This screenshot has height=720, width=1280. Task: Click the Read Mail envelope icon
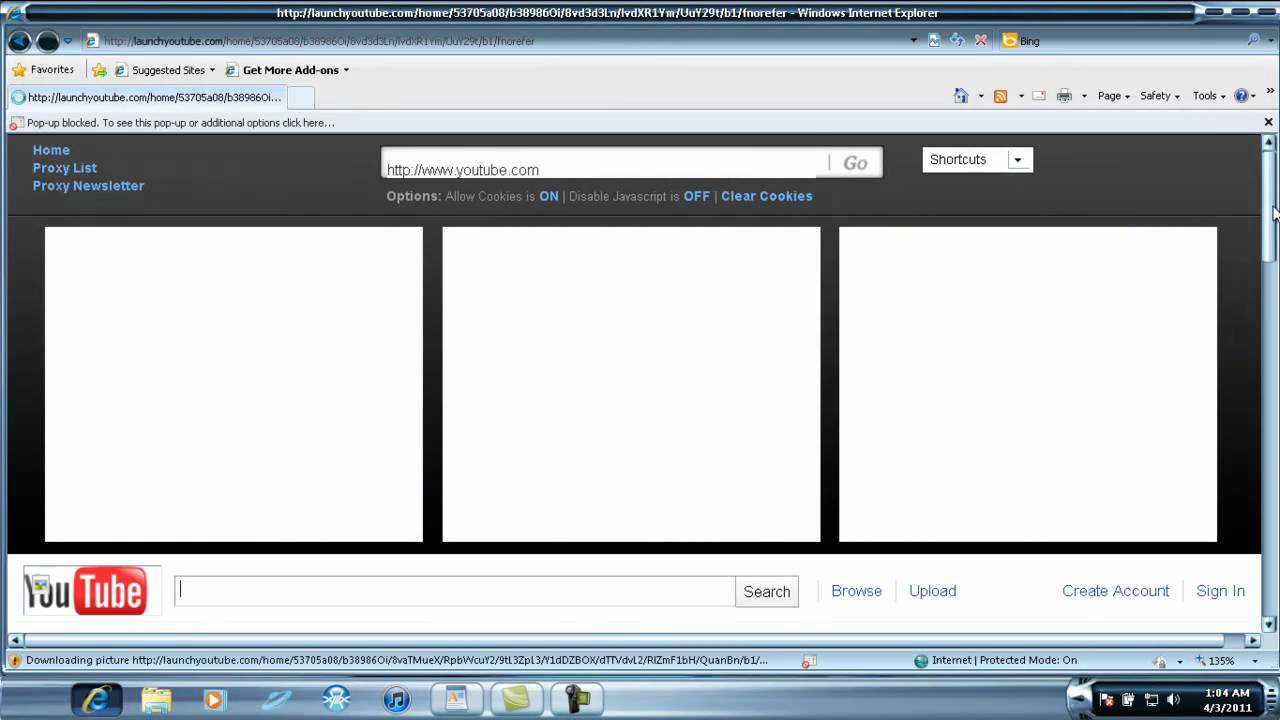pos(1039,96)
